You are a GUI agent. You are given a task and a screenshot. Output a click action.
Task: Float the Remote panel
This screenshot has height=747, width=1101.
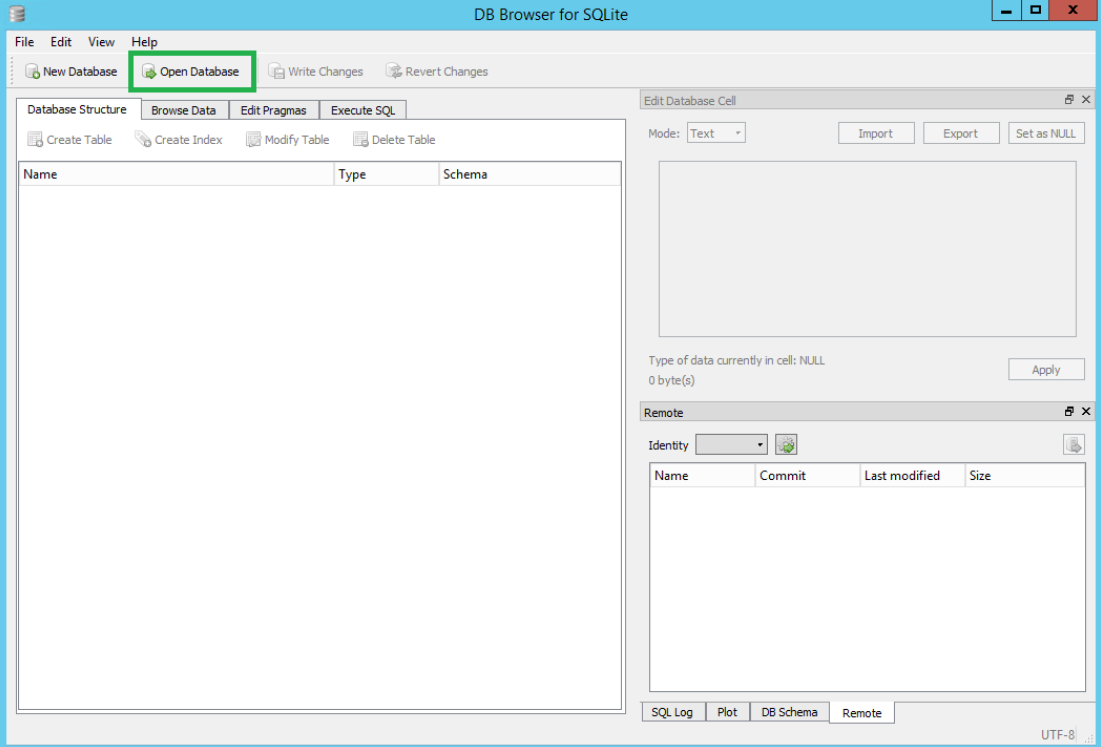1069,411
